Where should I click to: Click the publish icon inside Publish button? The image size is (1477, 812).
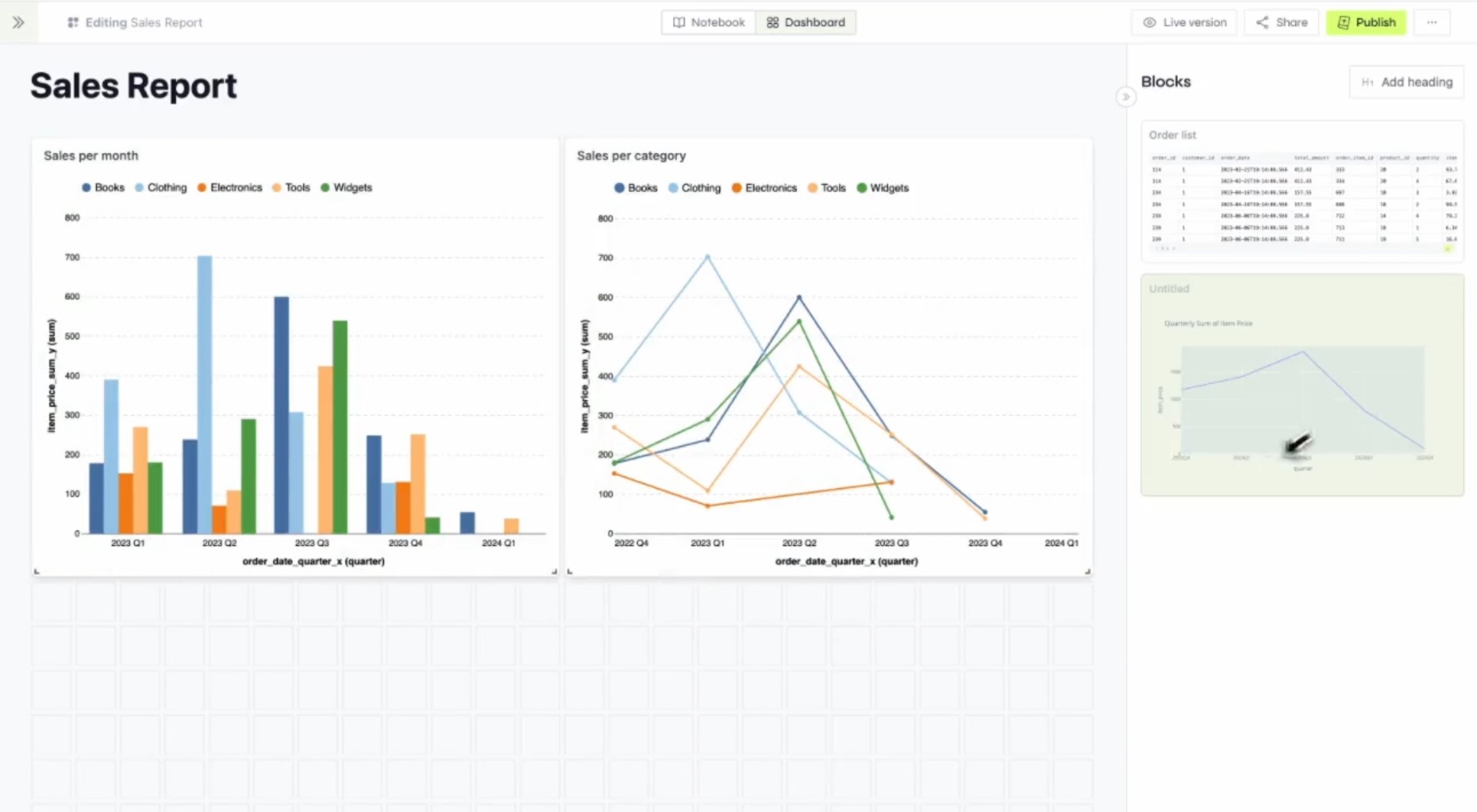pyautogui.click(x=1343, y=22)
